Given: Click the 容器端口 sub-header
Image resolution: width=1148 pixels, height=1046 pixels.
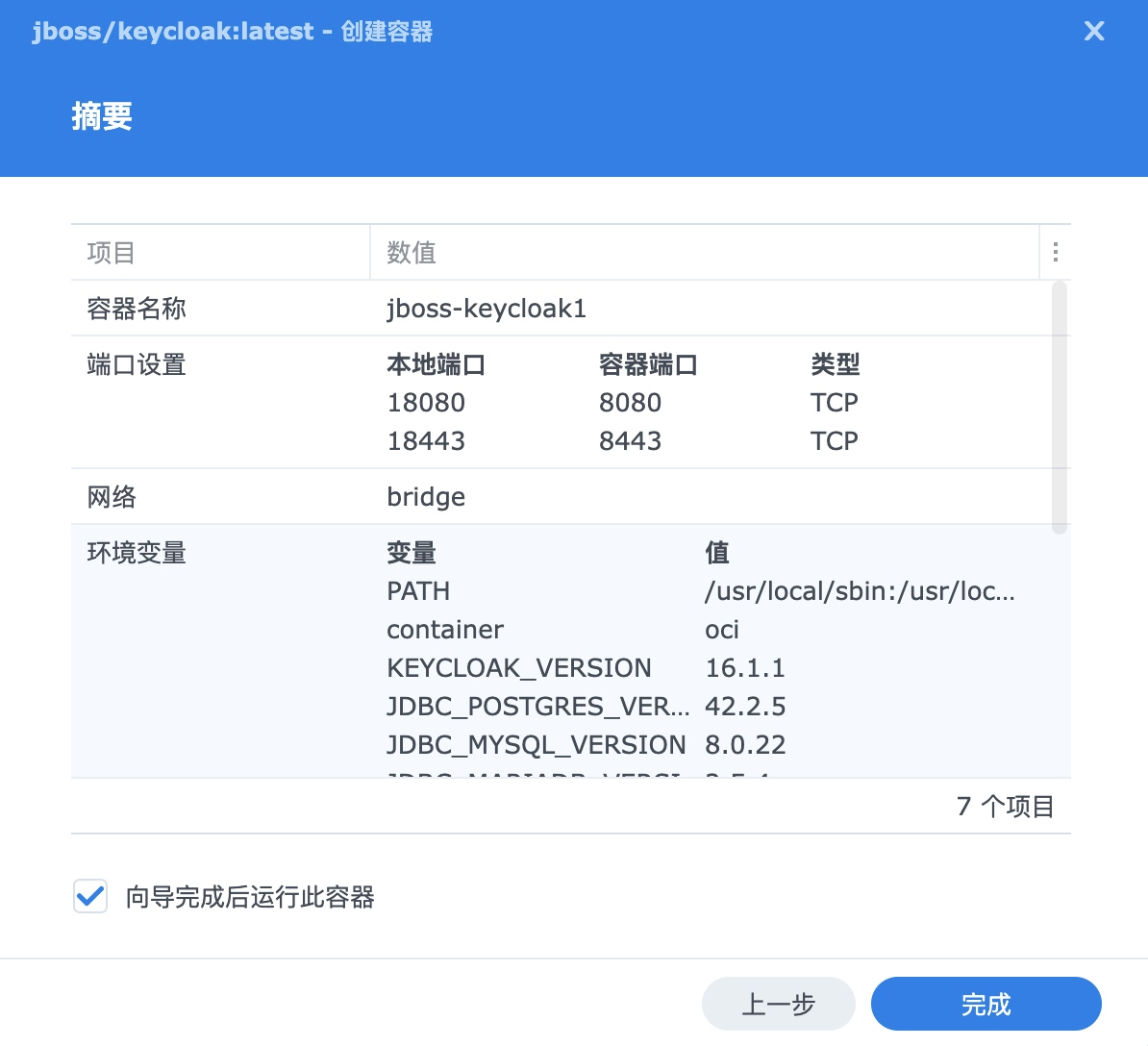Looking at the screenshot, I should pyautogui.click(x=648, y=363).
